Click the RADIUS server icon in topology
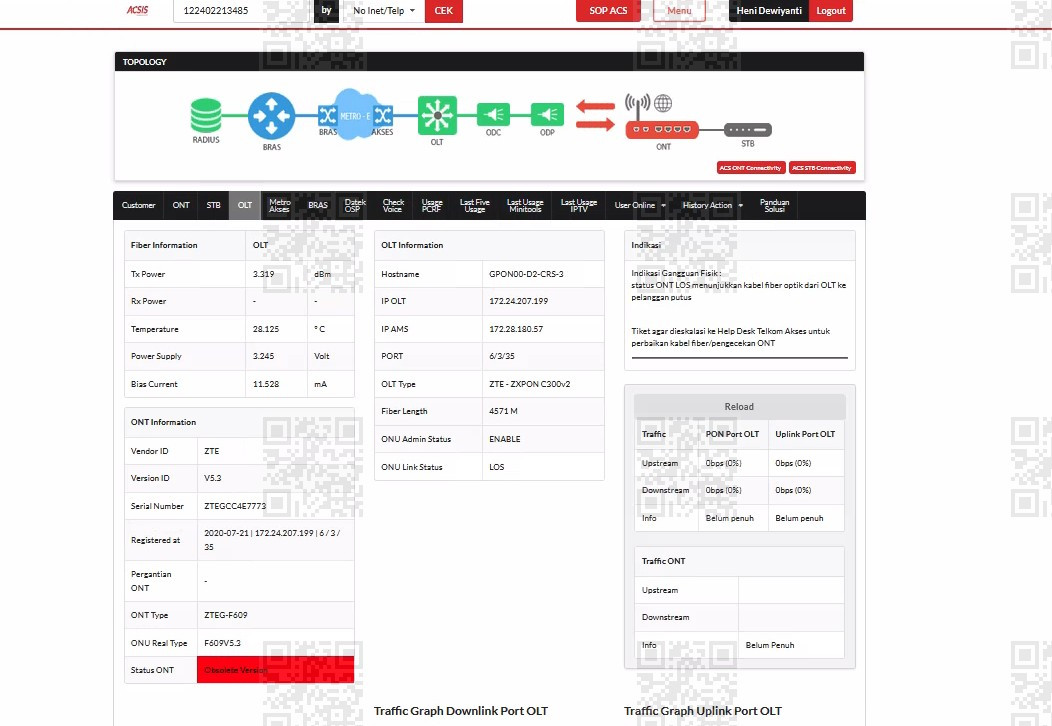Image resolution: width=1052 pixels, height=726 pixels. coord(206,115)
